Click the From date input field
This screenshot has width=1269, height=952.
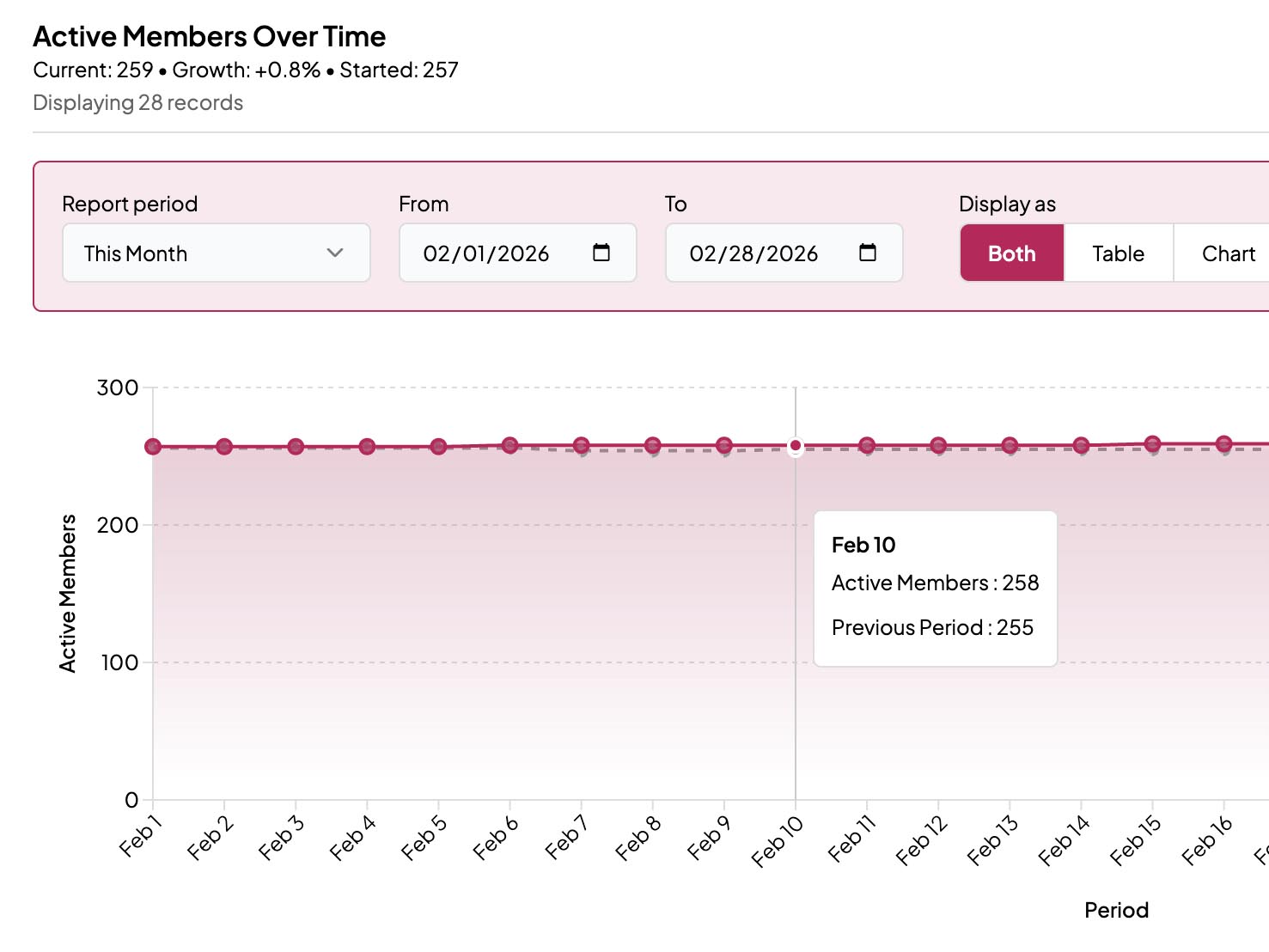pos(490,253)
